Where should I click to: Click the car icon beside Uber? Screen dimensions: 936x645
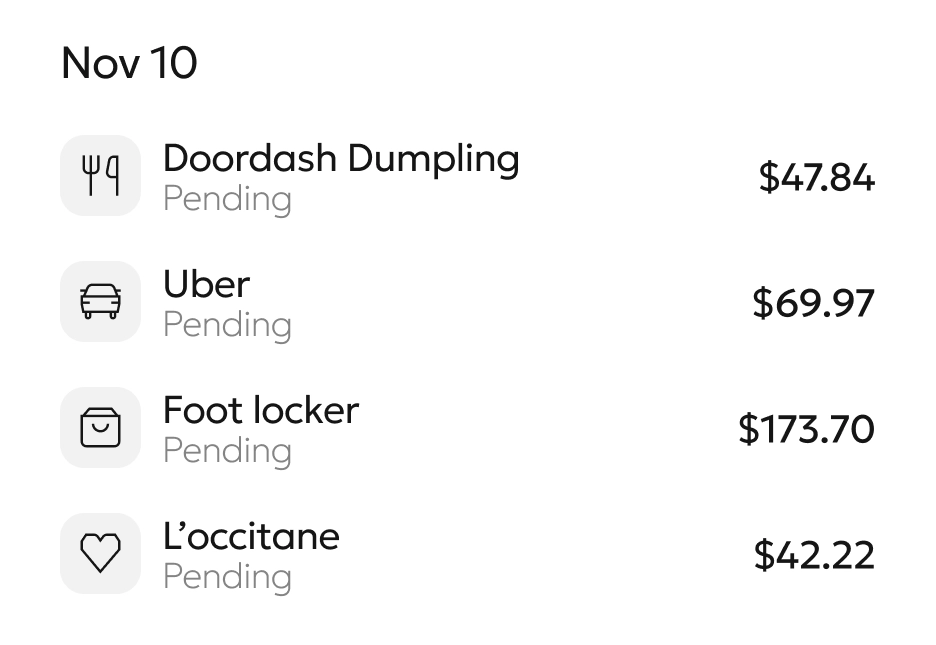point(100,301)
